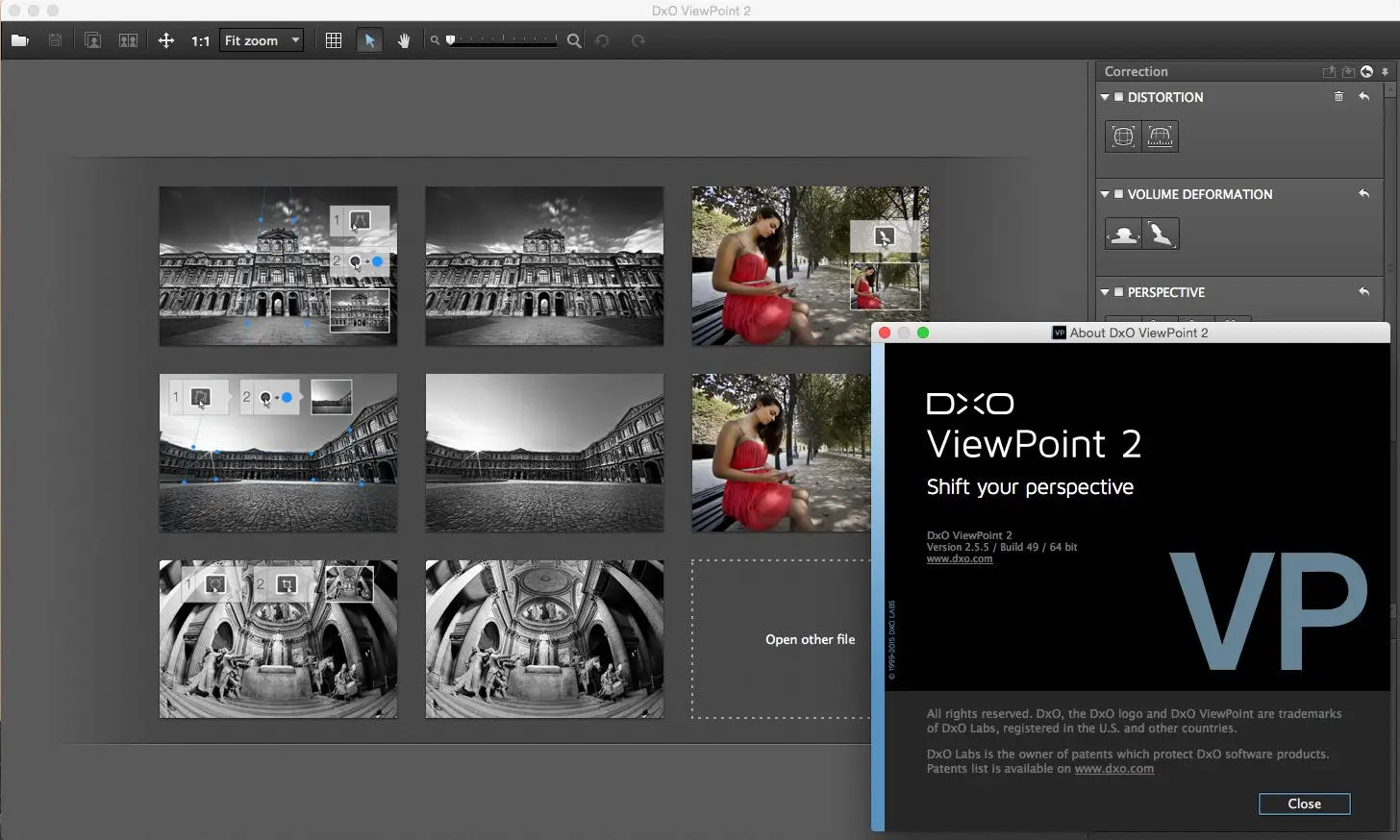
Task: Click the small zoom-out magnifier
Action: pos(435,40)
